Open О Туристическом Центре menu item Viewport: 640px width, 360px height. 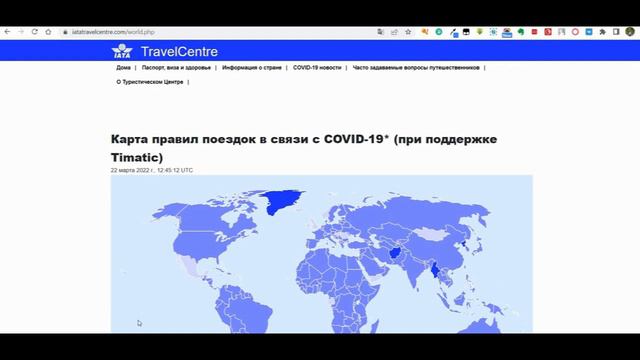tap(150, 82)
